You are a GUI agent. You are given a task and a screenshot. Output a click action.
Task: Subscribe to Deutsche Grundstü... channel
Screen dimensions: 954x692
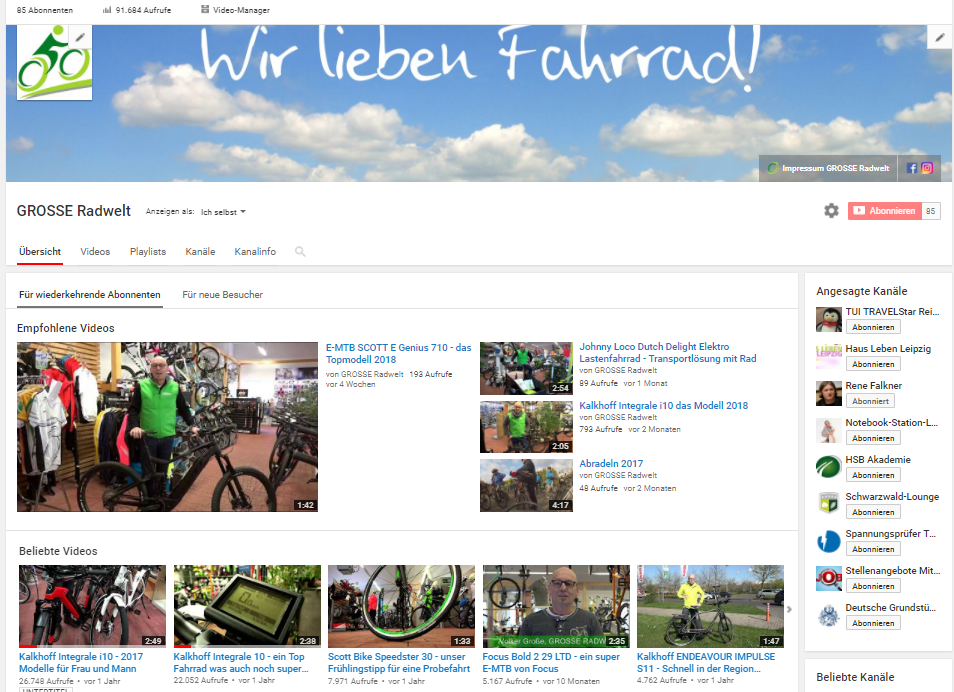[x=873, y=623]
